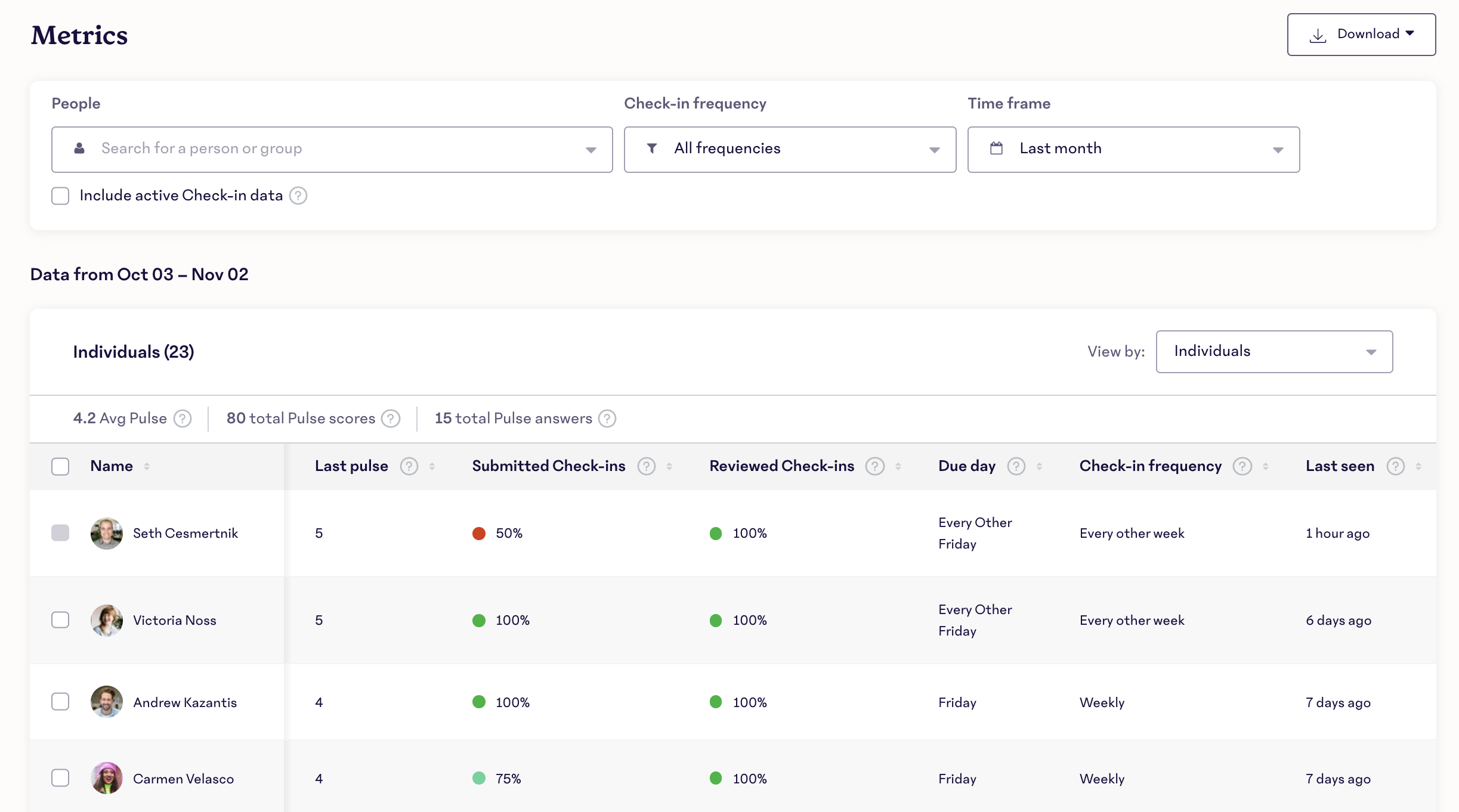The height and width of the screenshot is (812, 1459).
Task: Sort by Last seen arrows
Action: pyautogui.click(x=1418, y=466)
